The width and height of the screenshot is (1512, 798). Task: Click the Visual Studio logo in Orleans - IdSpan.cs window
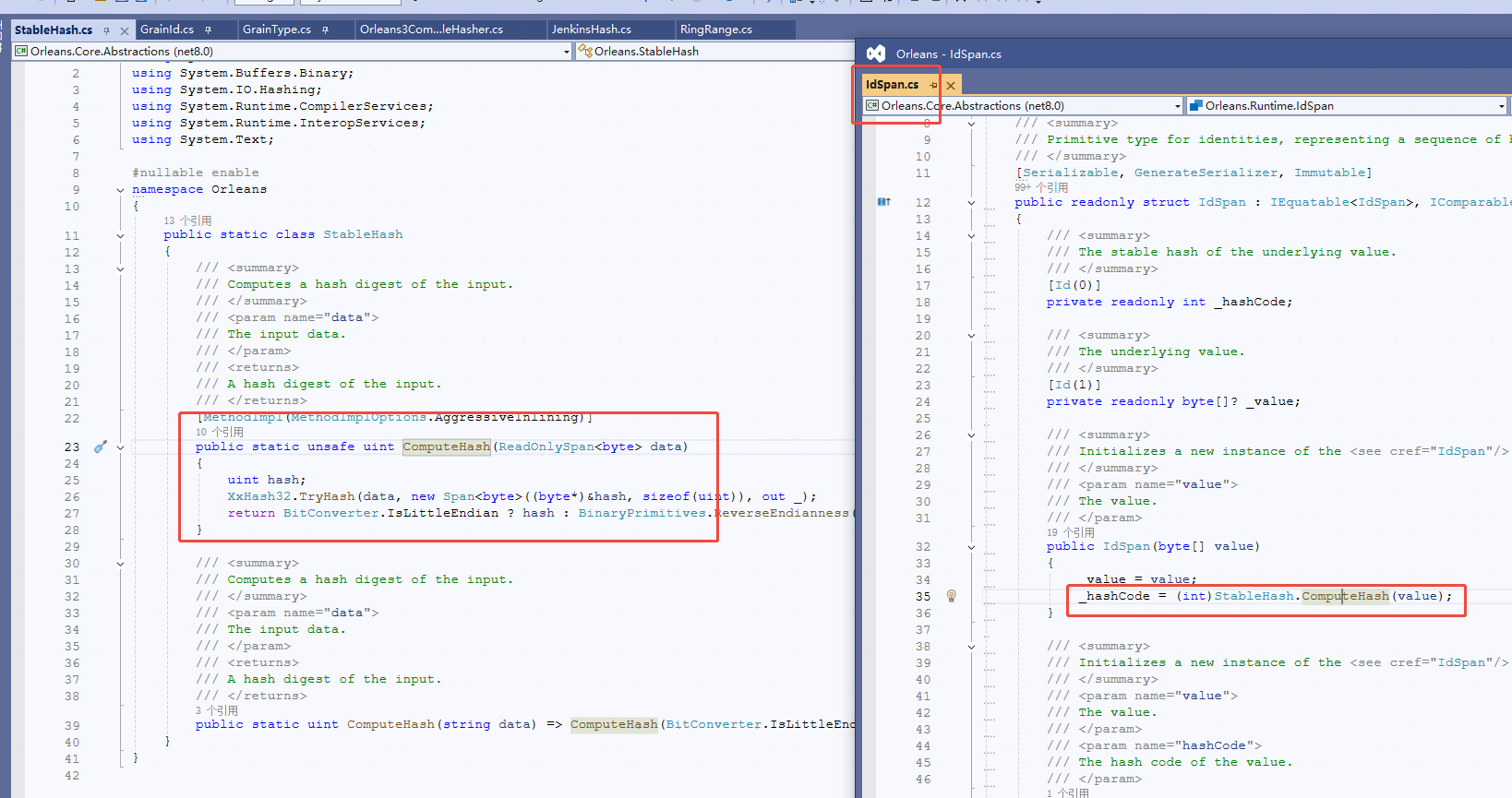(876, 54)
